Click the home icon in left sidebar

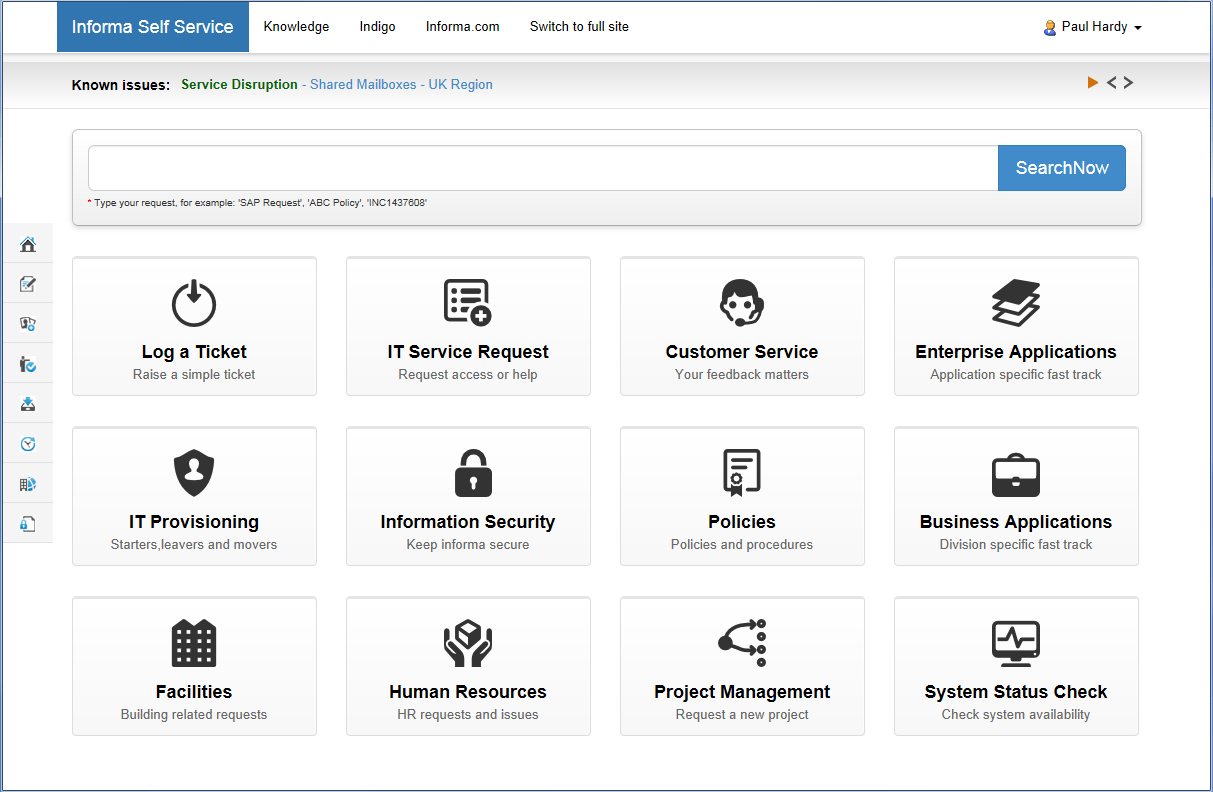point(28,244)
